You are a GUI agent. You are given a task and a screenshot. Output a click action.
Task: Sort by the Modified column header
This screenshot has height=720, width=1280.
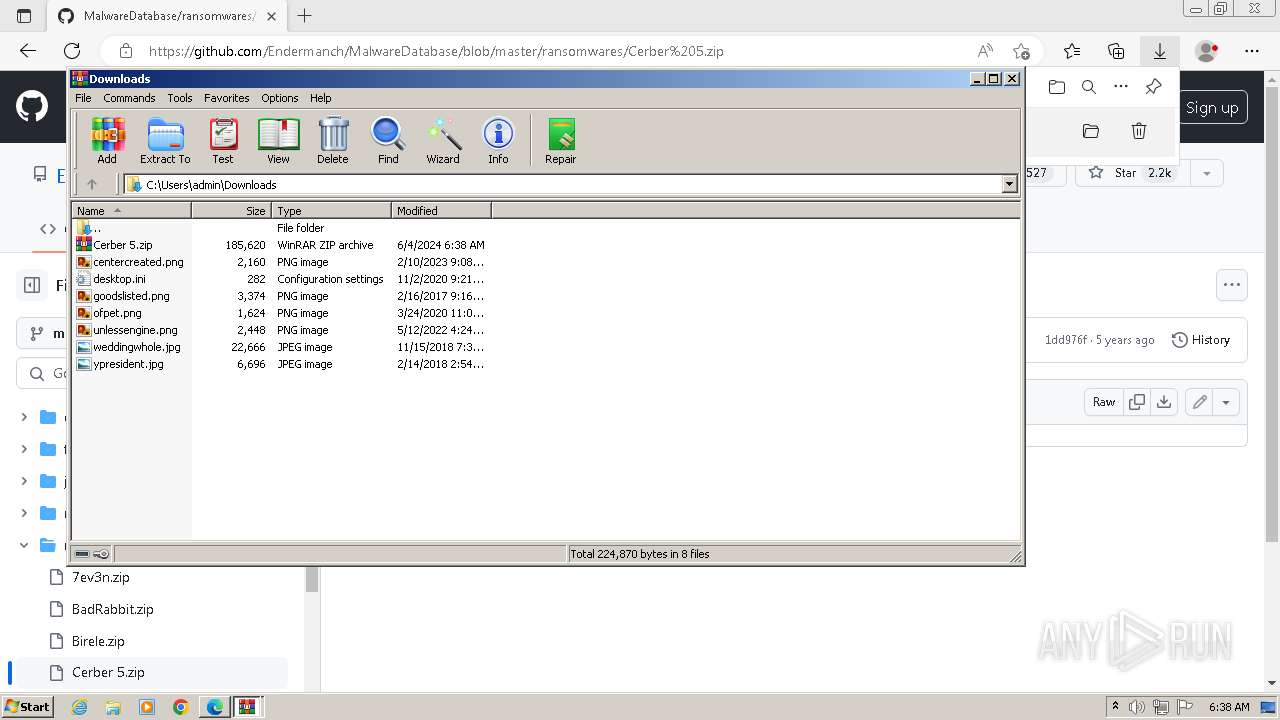[441, 210]
